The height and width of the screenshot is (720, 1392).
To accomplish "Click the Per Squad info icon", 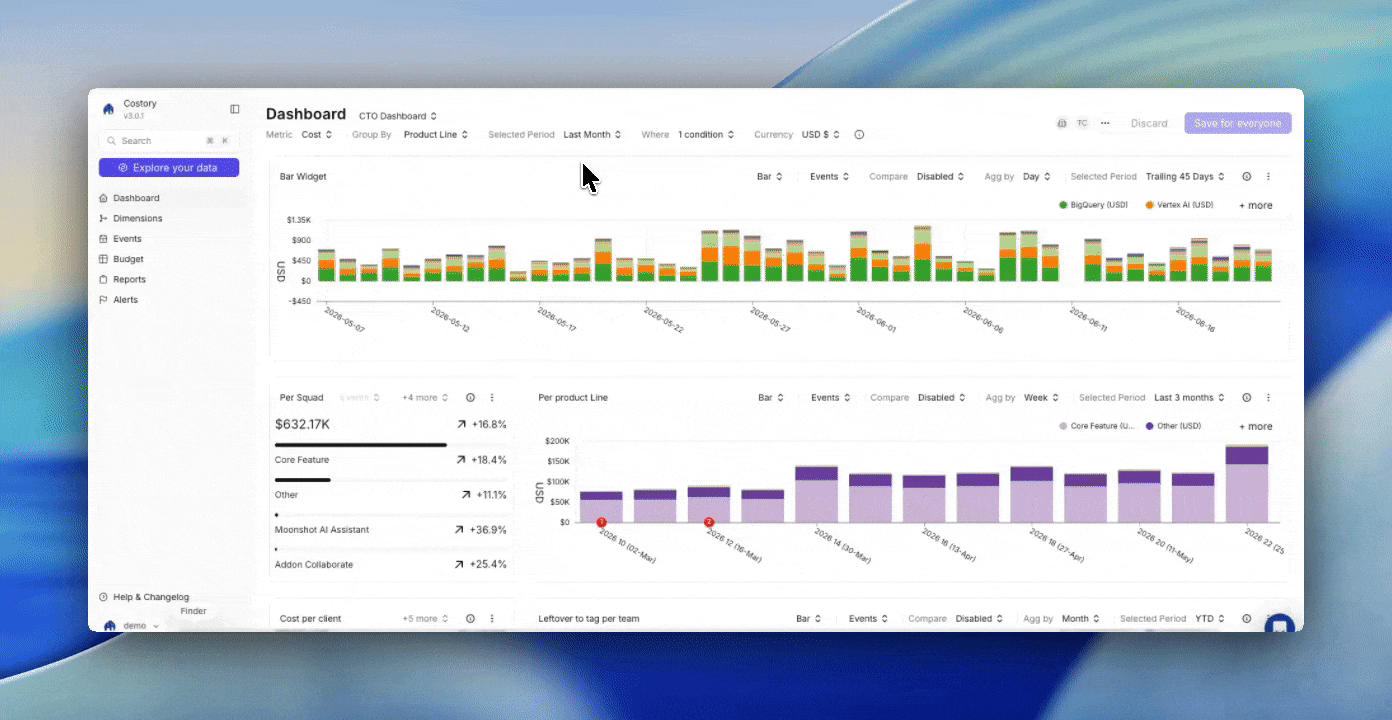I will (470, 397).
